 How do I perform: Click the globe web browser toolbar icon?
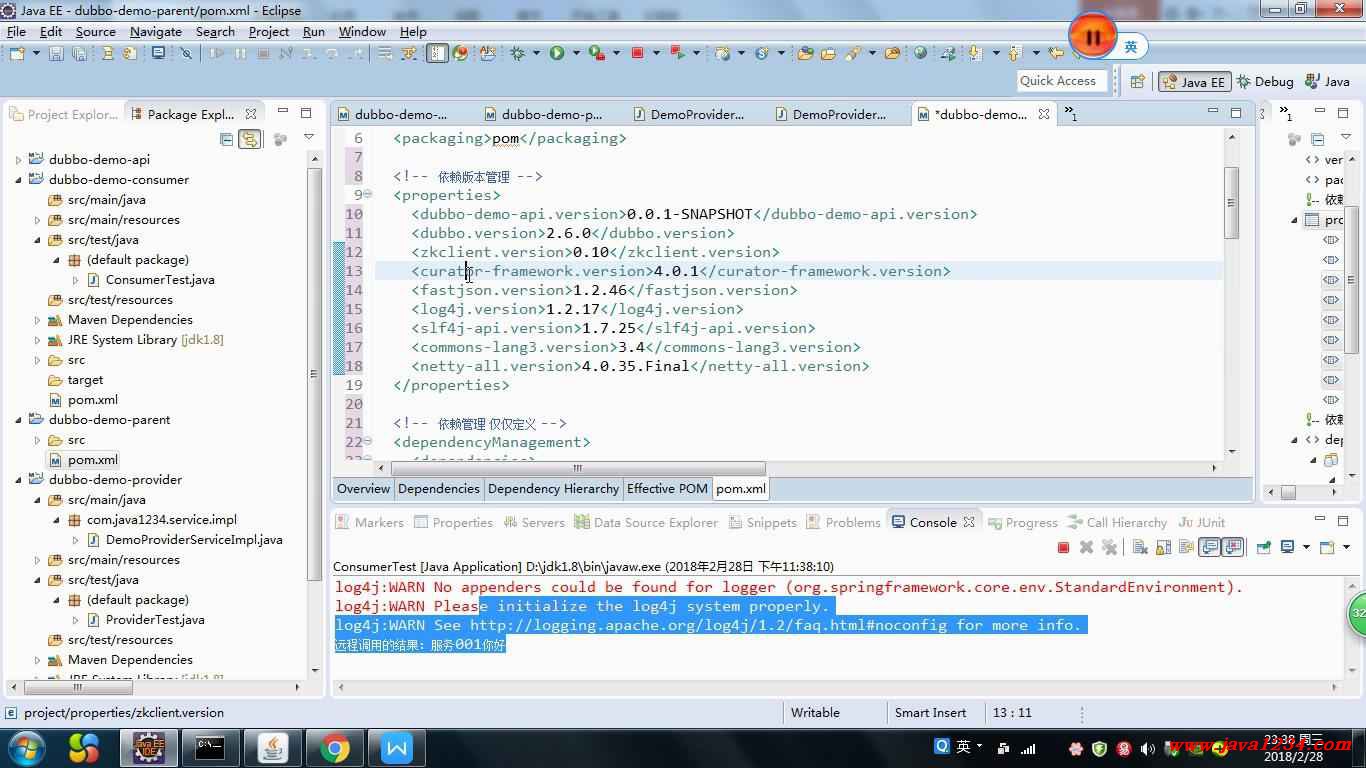coord(920,53)
